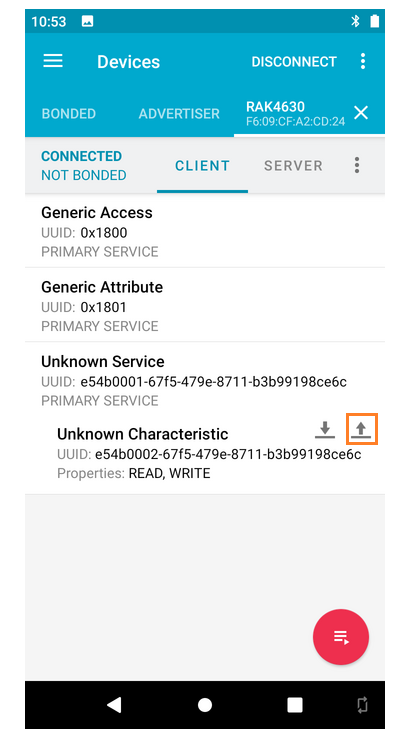
Task: Tap the Android recent apps square
Action: (x=295, y=705)
